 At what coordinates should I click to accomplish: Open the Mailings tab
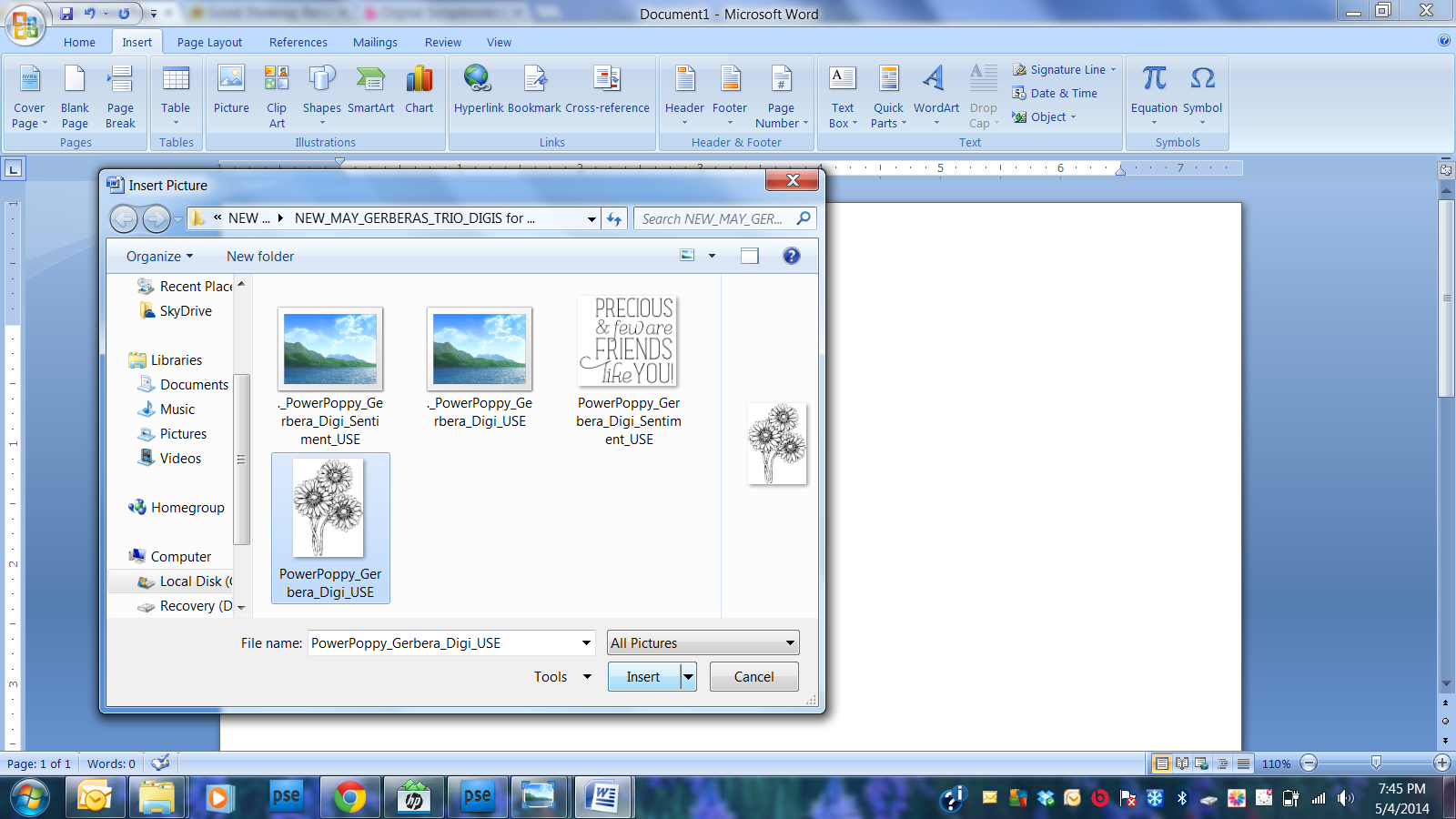375,42
